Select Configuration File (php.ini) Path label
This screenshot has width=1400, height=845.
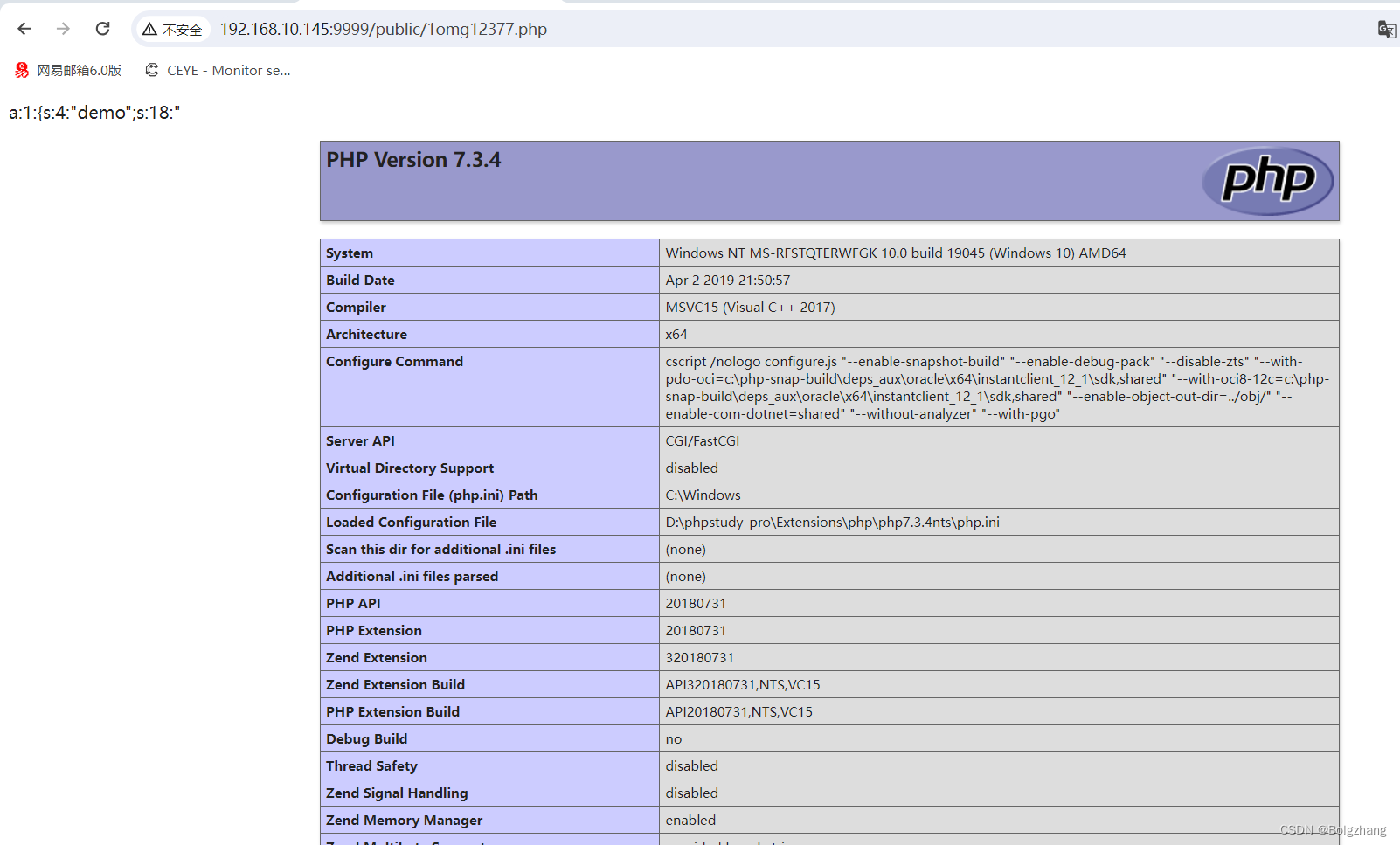(432, 495)
